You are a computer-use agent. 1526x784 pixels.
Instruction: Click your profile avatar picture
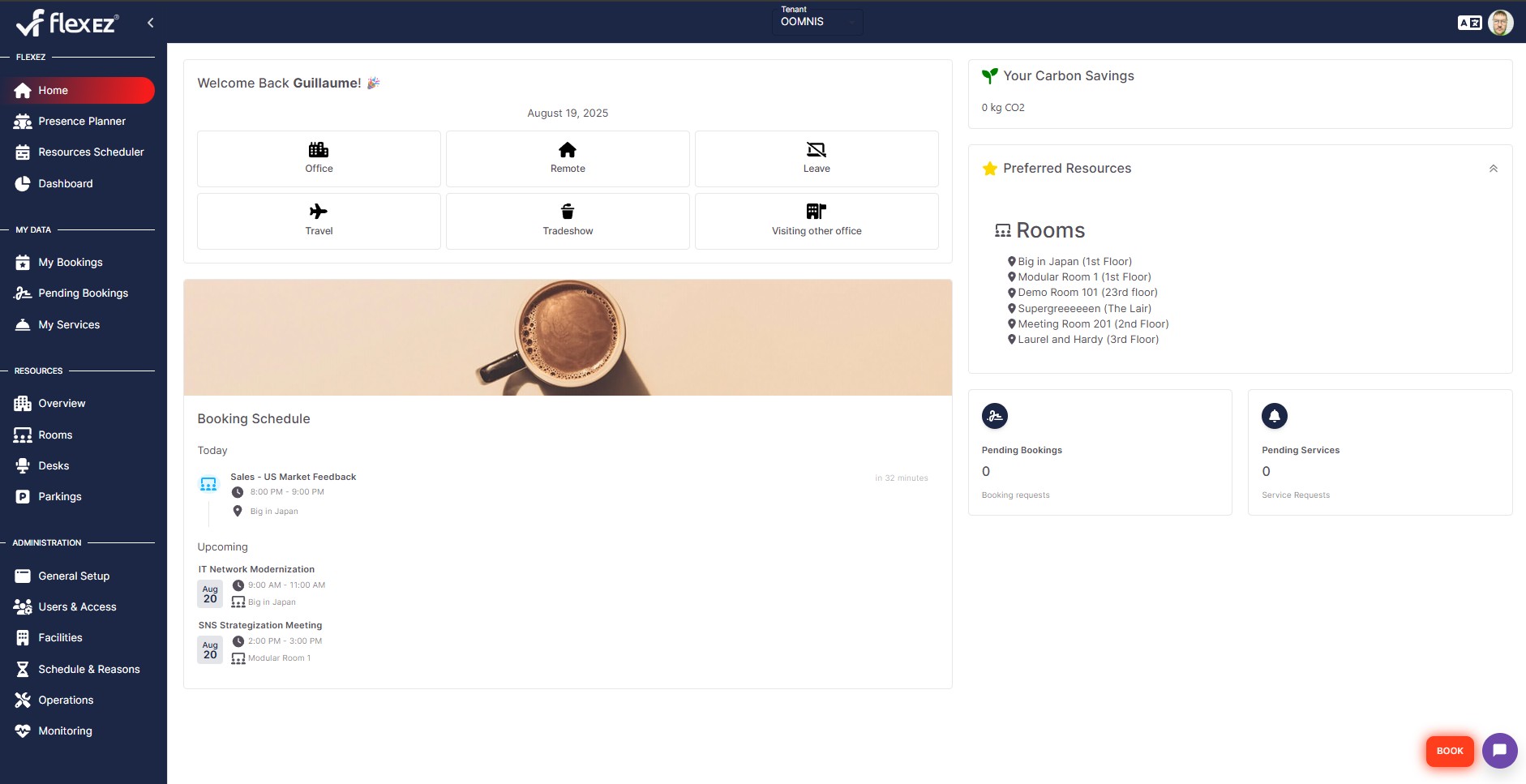(x=1502, y=22)
